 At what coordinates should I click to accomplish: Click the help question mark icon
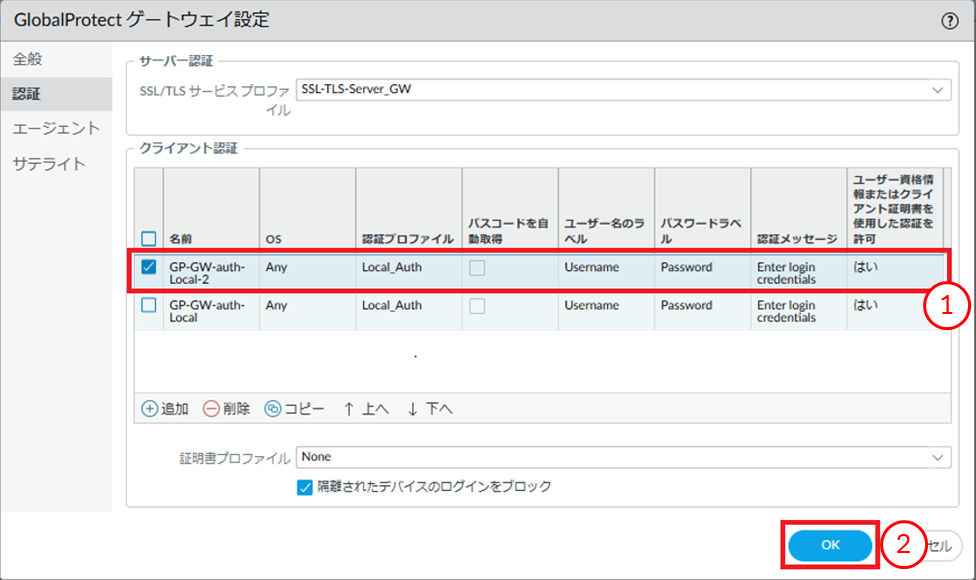(949, 20)
